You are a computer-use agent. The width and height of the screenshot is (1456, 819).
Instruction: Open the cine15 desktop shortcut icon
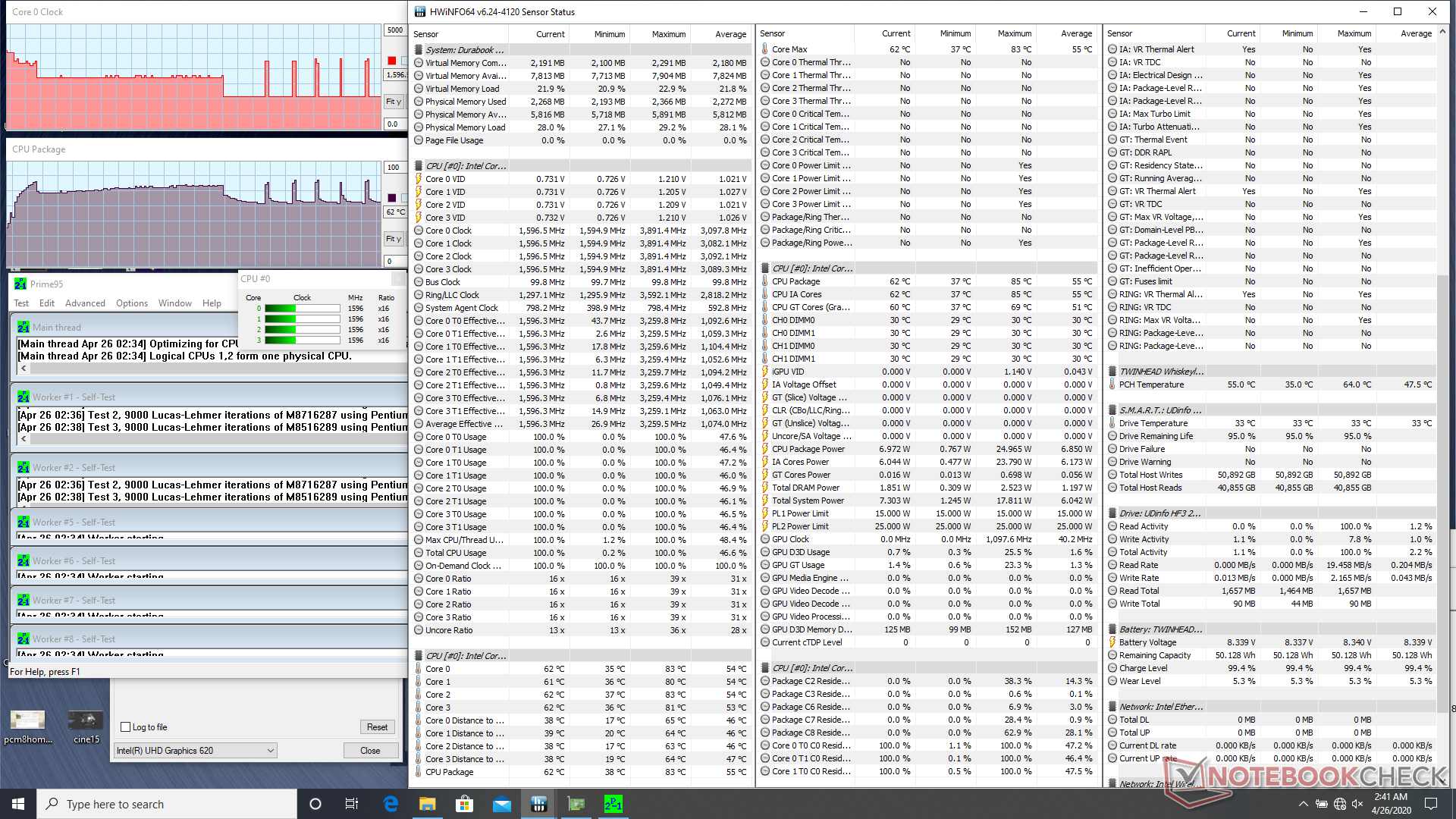[x=86, y=720]
